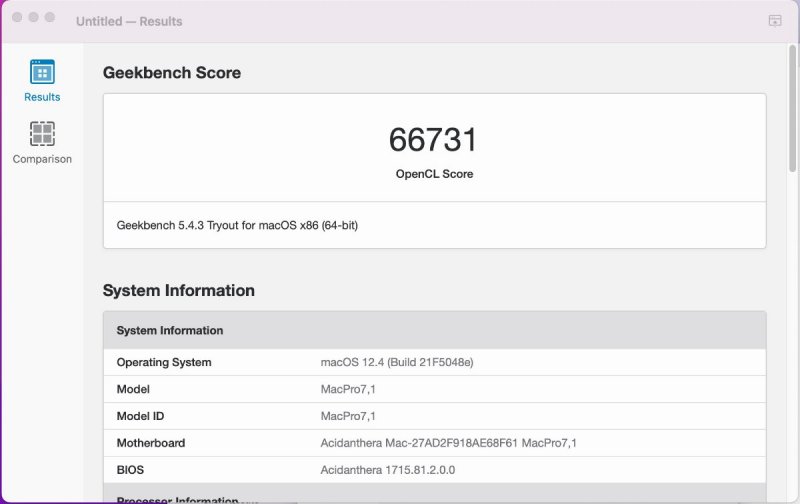Click the Geekbench 5.4.3 Tryout version text
The width and height of the screenshot is (800, 504).
click(x=237, y=225)
